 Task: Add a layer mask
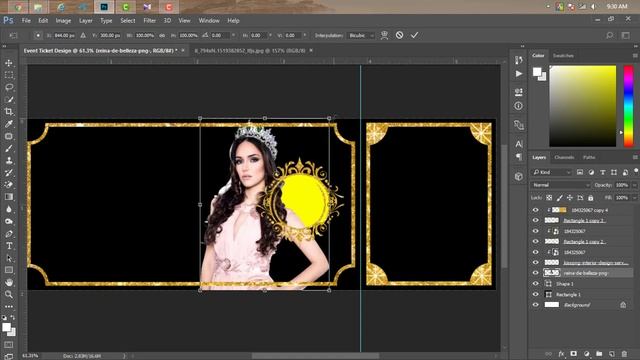click(573, 353)
